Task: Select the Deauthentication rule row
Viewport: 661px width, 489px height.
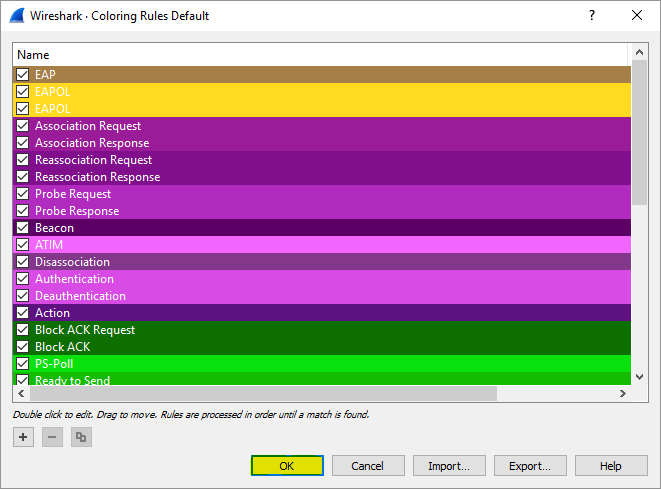Action: click(x=322, y=296)
